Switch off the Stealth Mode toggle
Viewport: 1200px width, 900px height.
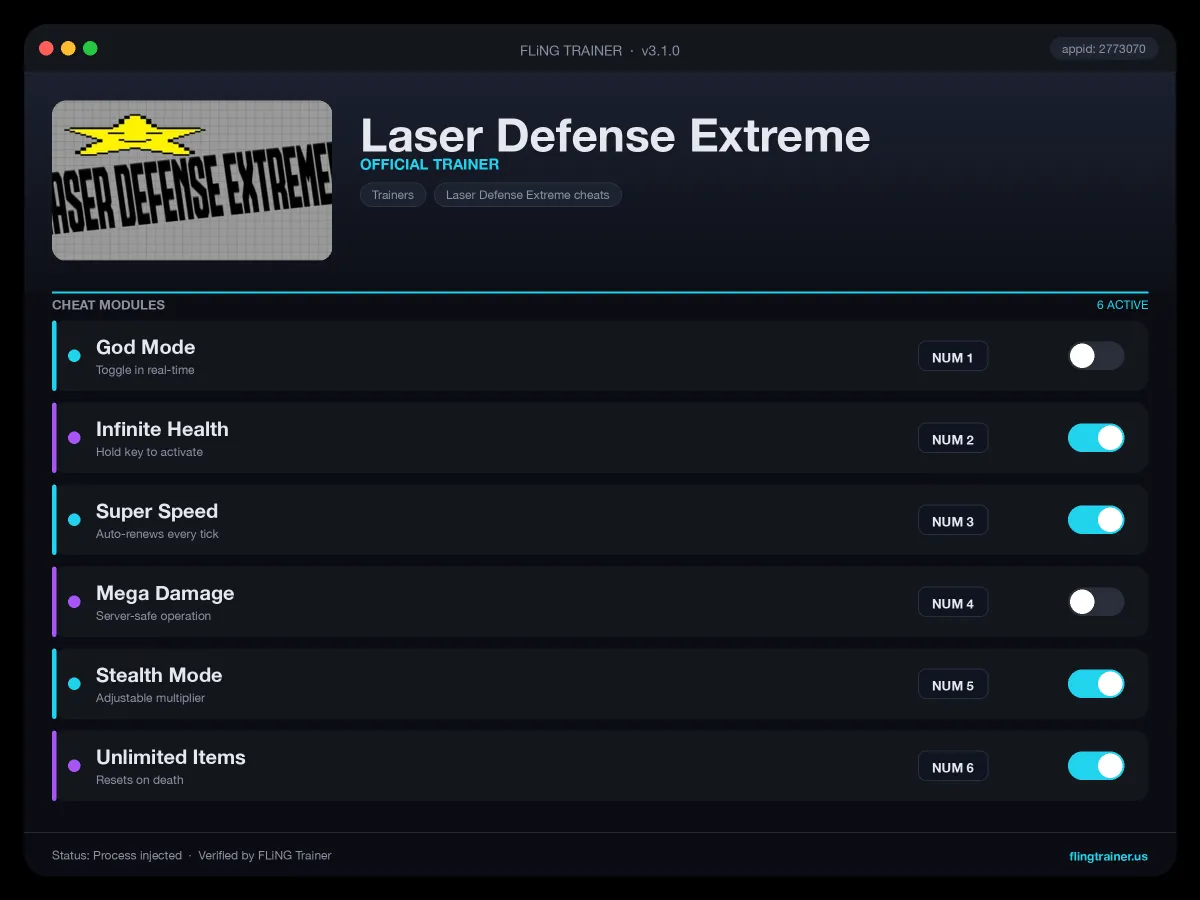pos(1096,684)
